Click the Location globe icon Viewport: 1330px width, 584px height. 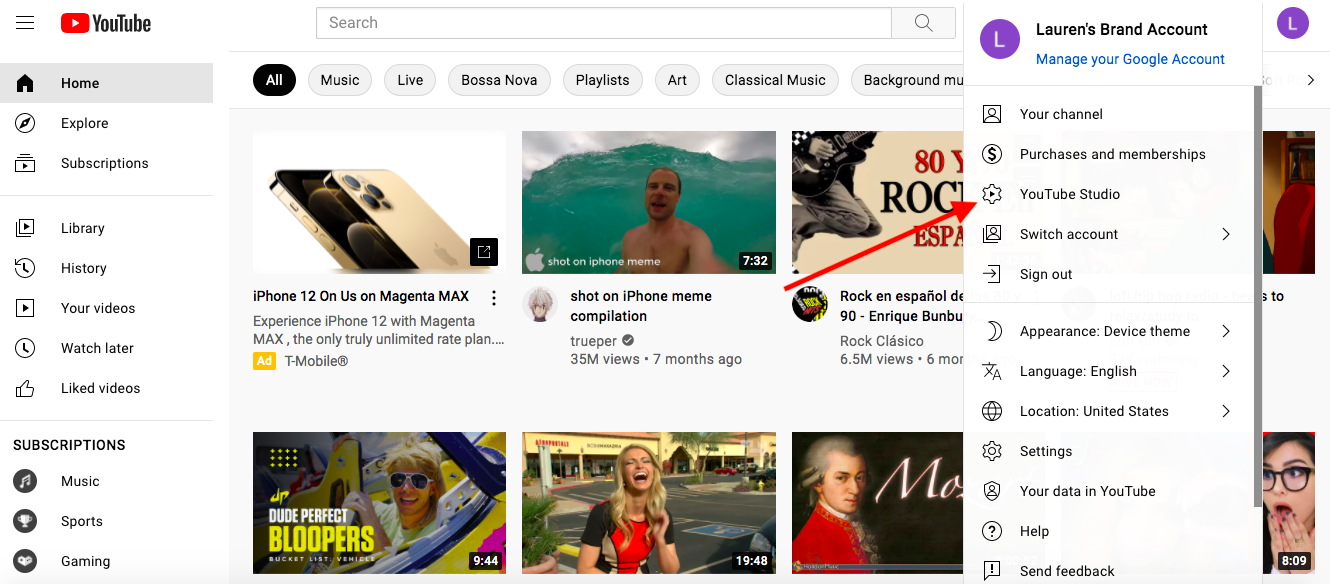coord(992,411)
